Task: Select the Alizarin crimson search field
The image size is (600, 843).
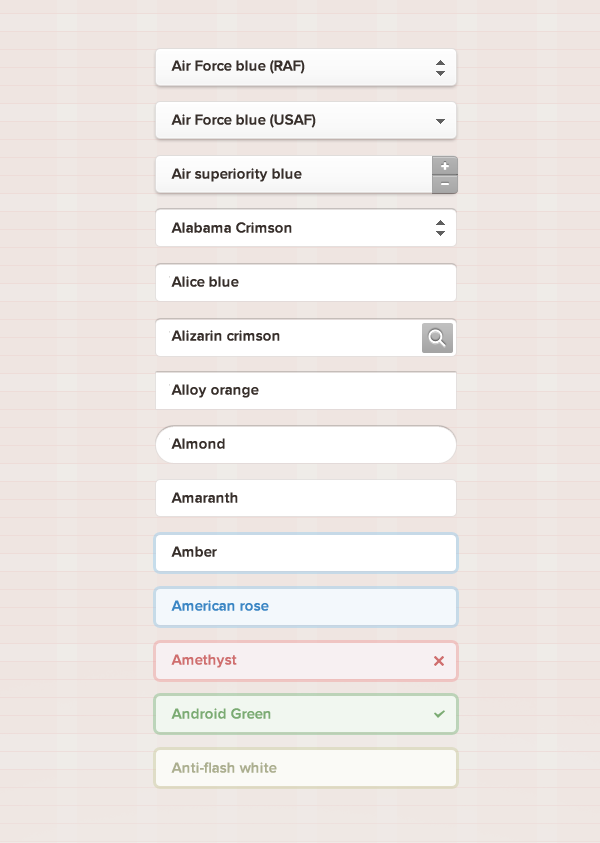Action: coord(285,337)
